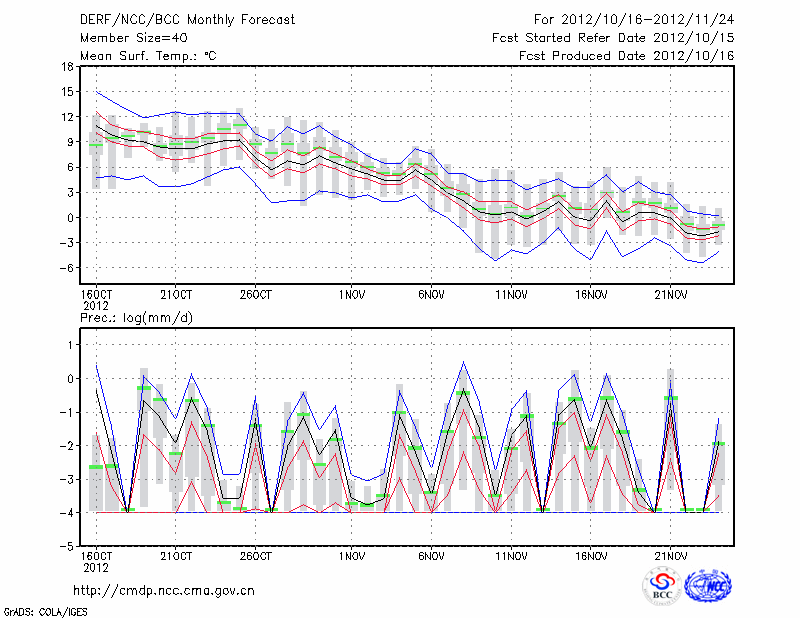Click 1NOV on the precipitation chart axis

(351, 555)
